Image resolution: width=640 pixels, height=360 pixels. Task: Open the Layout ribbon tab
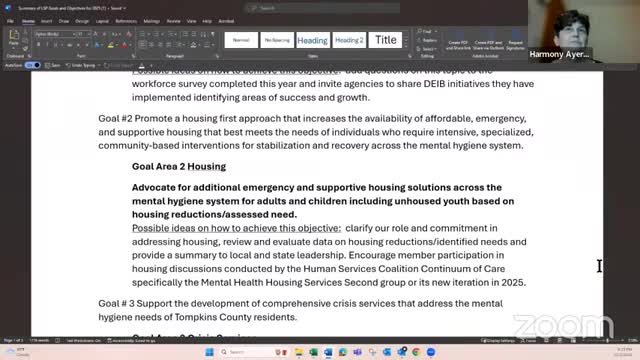pos(102,21)
